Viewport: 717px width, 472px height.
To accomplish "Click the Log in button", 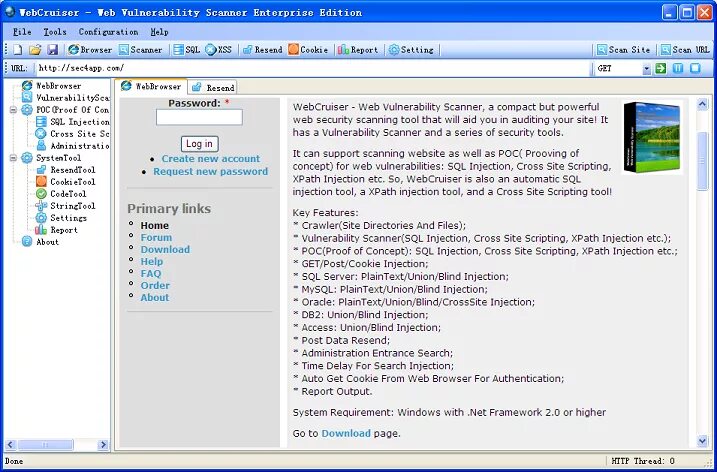I will (199, 144).
